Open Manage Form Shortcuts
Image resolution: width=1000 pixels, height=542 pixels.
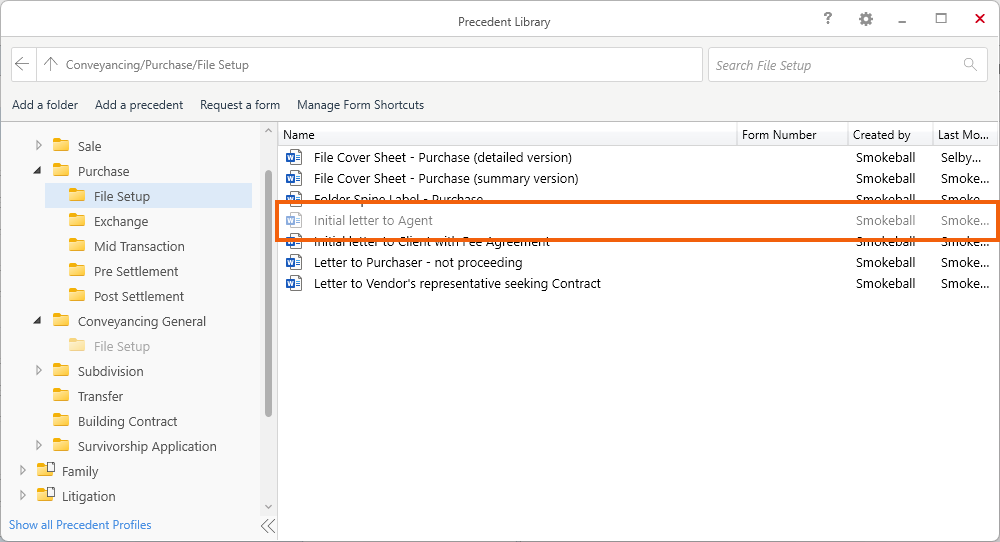point(360,105)
